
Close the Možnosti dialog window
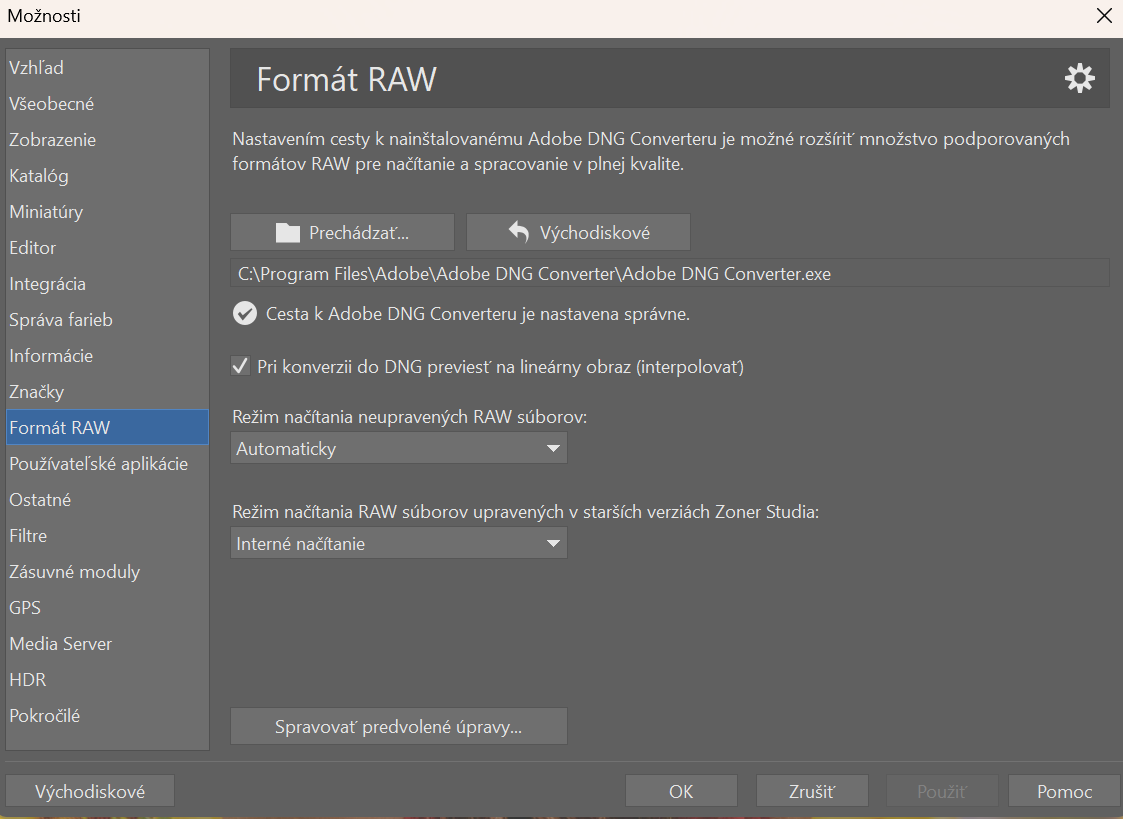coord(1104,16)
